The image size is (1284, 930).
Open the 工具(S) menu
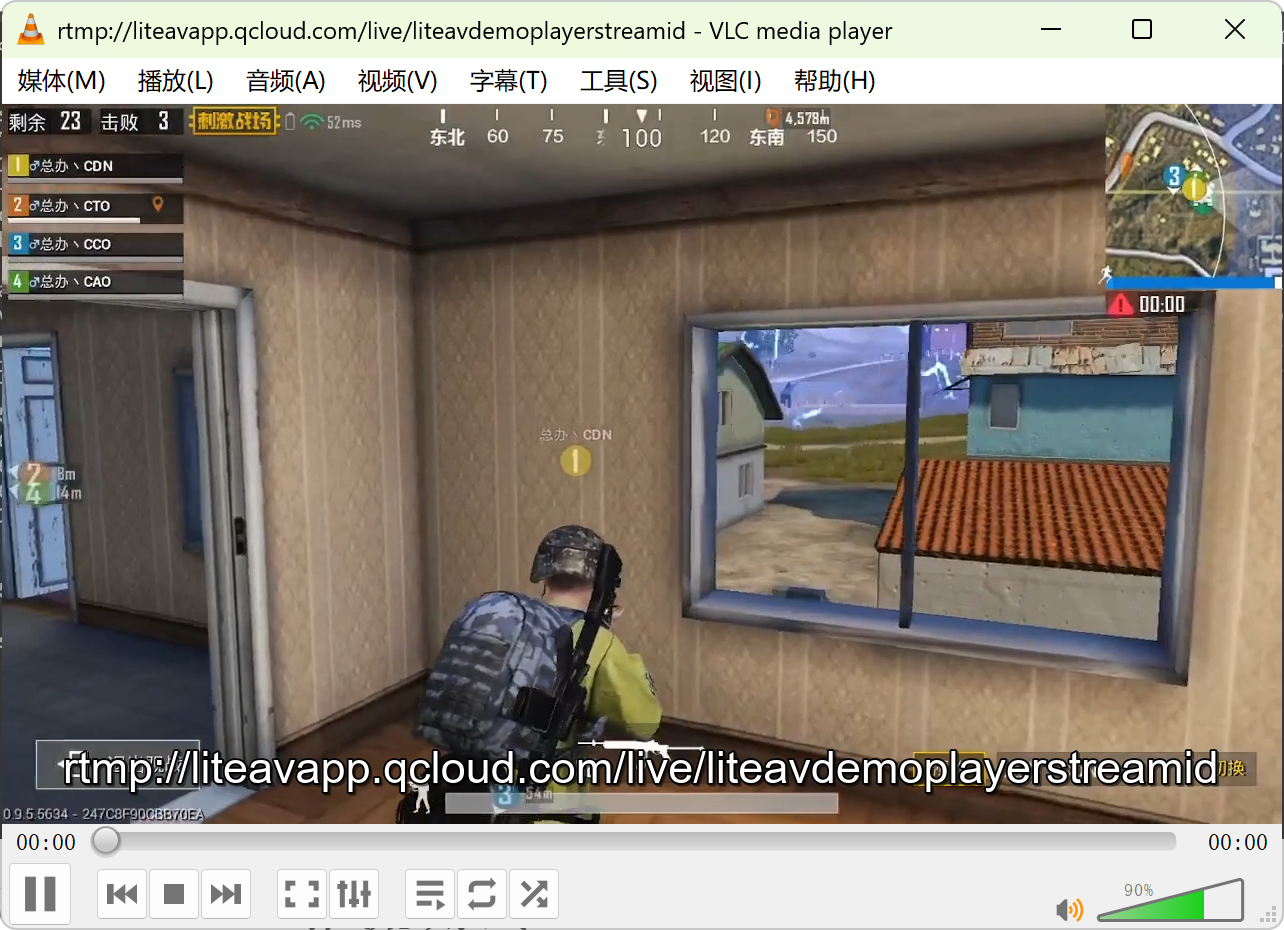coord(617,82)
